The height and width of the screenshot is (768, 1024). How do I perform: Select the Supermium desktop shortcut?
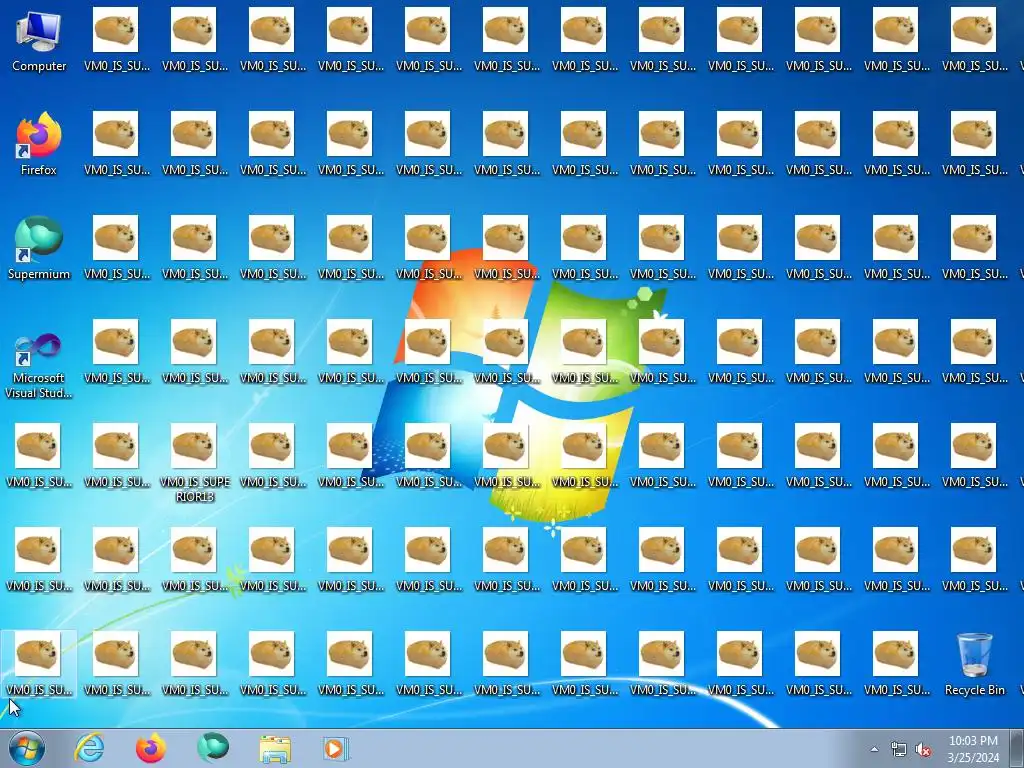click(x=39, y=248)
